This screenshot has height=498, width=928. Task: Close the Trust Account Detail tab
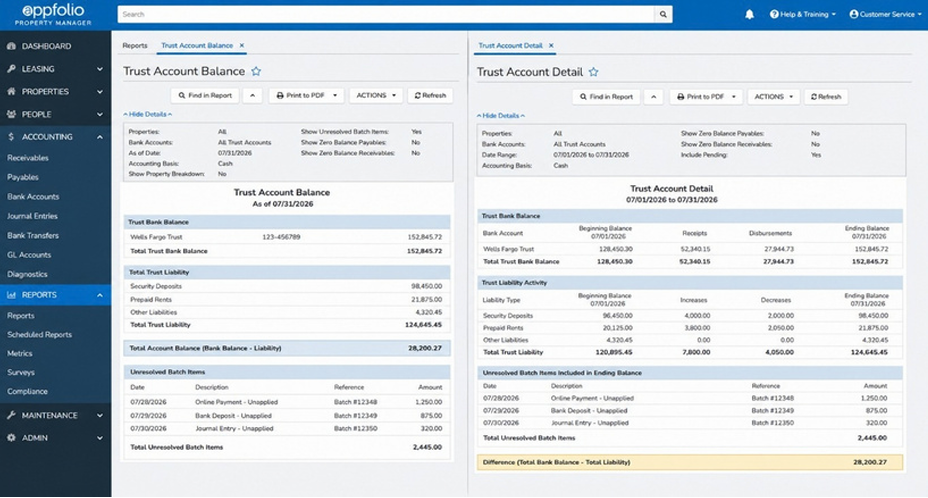coord(551,46)
